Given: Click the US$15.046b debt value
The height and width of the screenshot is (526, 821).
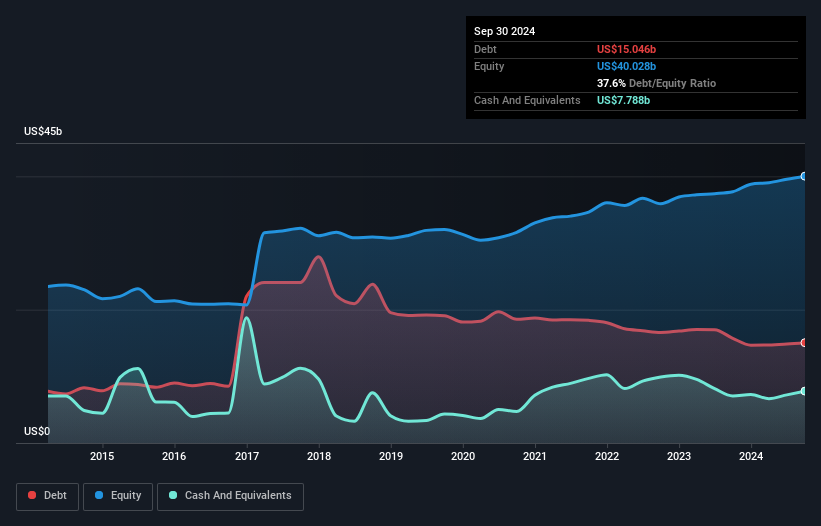Looking at the screenshot, I should [x=626, y=49].
